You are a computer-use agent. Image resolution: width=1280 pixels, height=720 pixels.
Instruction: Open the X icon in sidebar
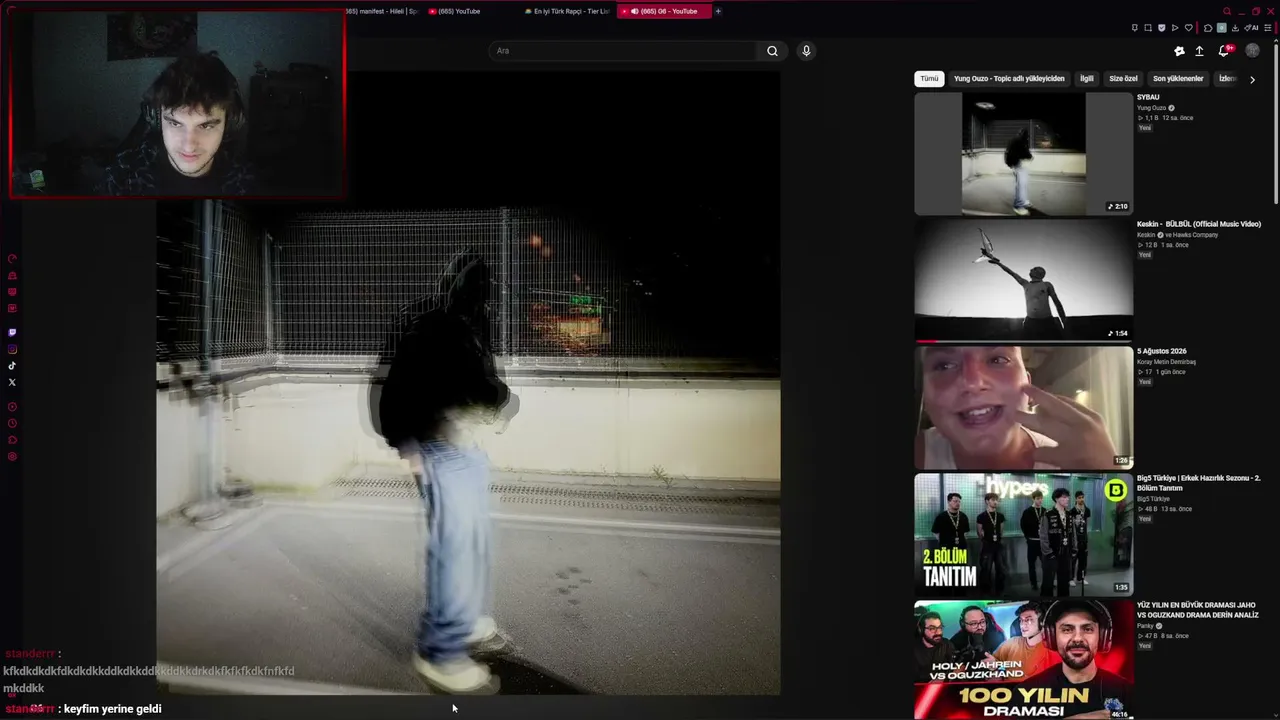coord(12,382)
